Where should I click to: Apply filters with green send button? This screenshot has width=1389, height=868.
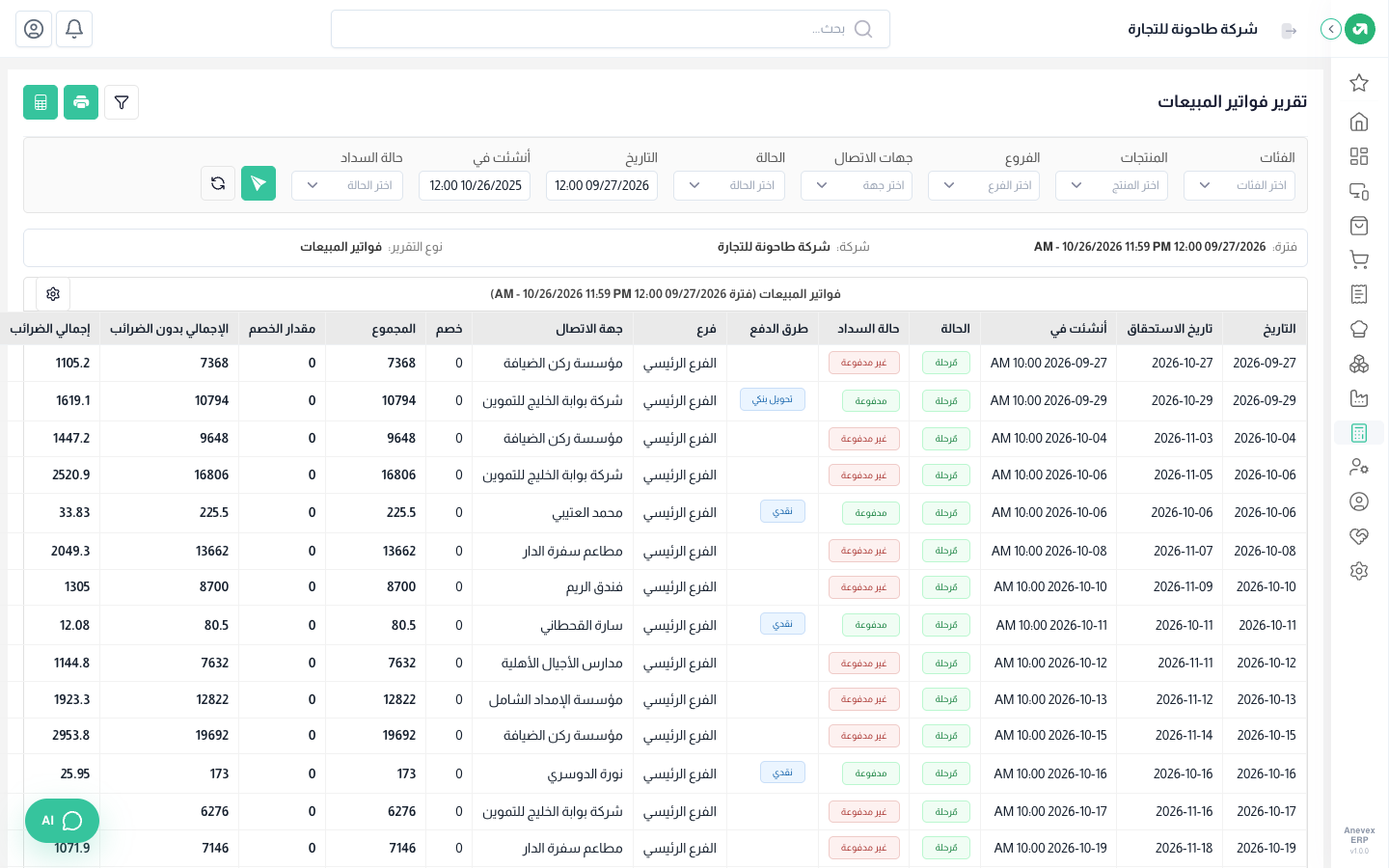(259, 183)
